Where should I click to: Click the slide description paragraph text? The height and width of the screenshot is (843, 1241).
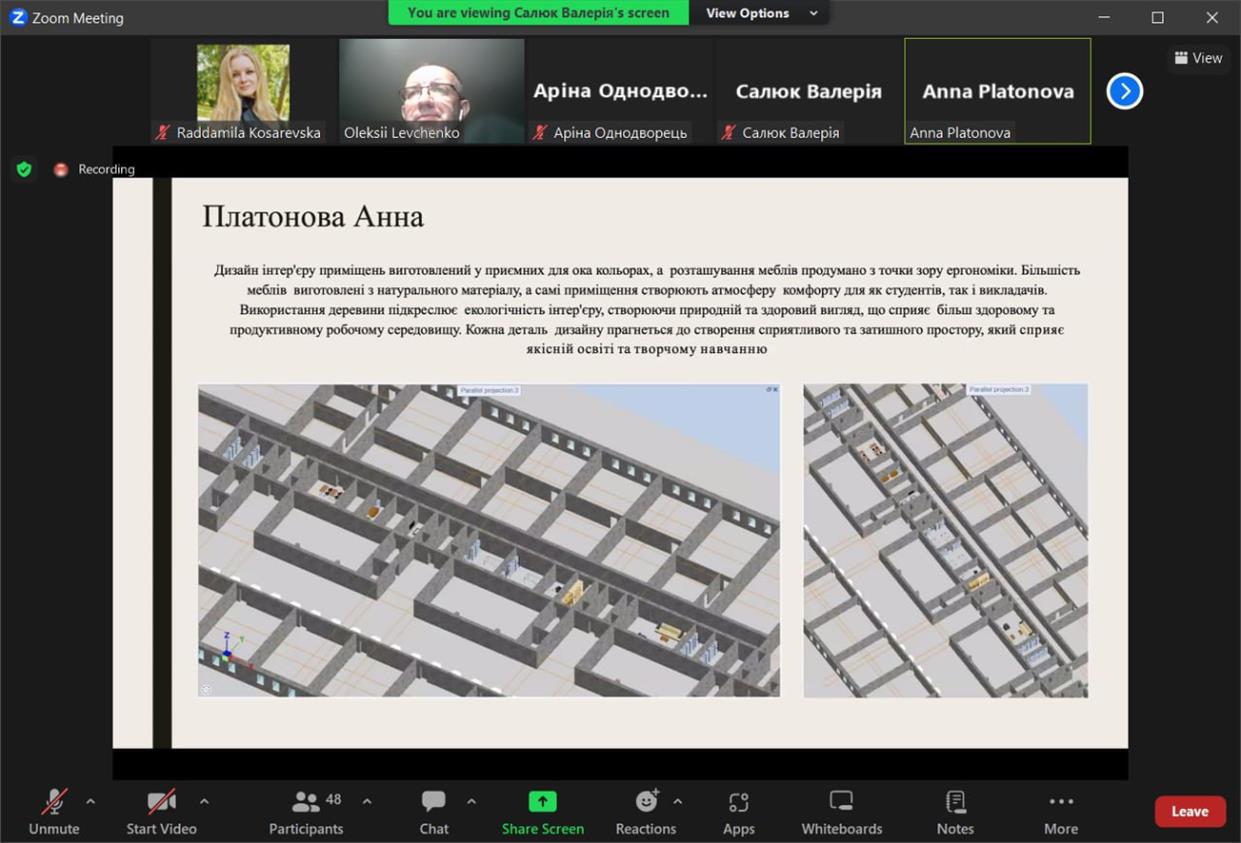click(x=647, y=309)
